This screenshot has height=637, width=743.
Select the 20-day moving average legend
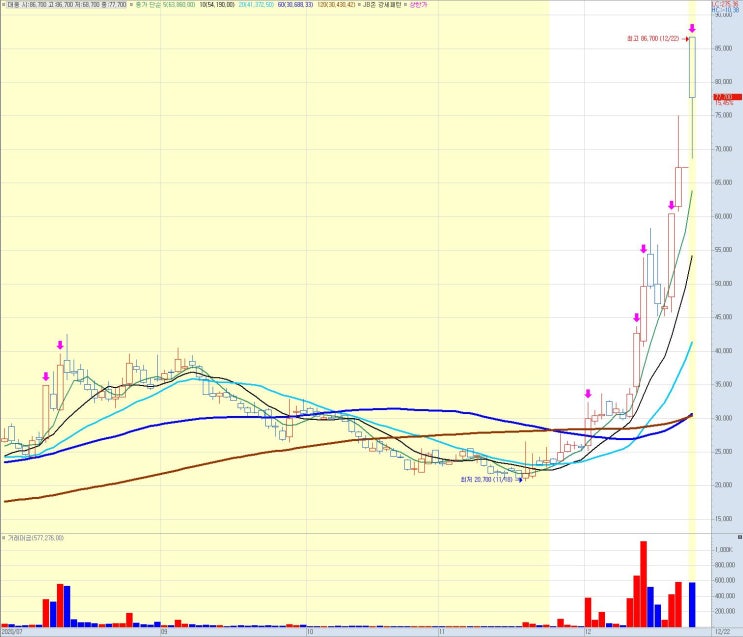(256, 4)
